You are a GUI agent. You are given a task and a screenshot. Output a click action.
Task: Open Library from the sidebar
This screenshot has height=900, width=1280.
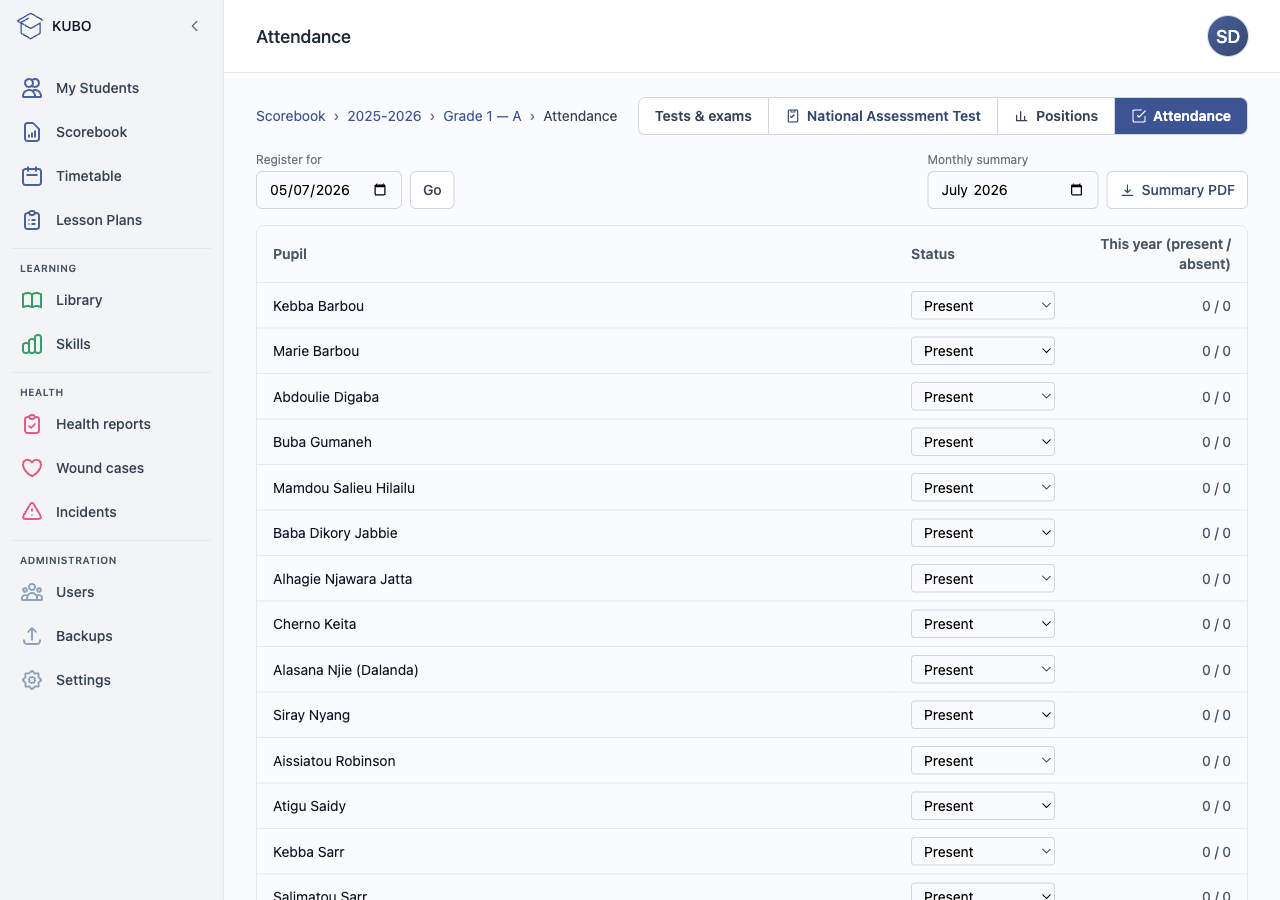pyautogui.click(x=112, y=300)
